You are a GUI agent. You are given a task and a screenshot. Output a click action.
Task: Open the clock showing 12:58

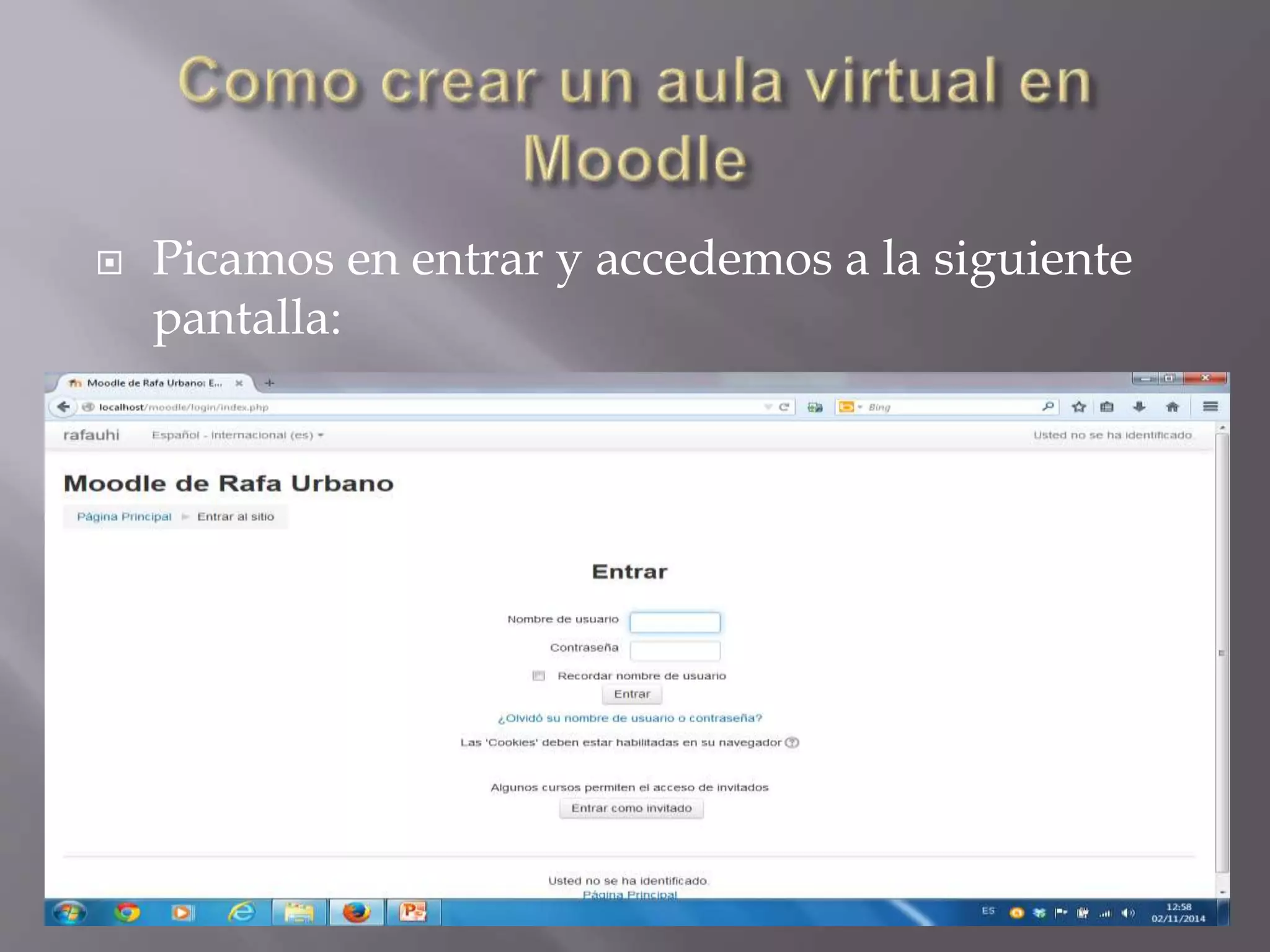tap(1178, 912)
